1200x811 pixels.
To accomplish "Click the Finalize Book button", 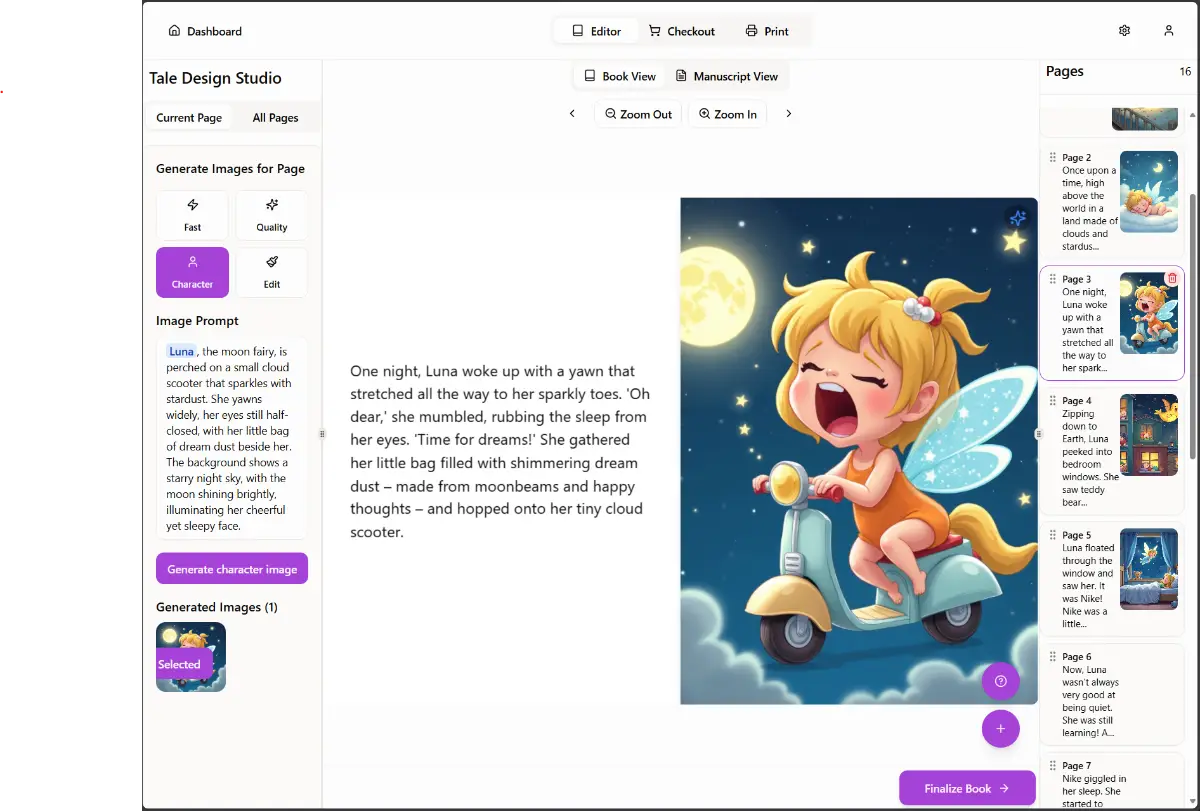I will (x=967, y=788).
